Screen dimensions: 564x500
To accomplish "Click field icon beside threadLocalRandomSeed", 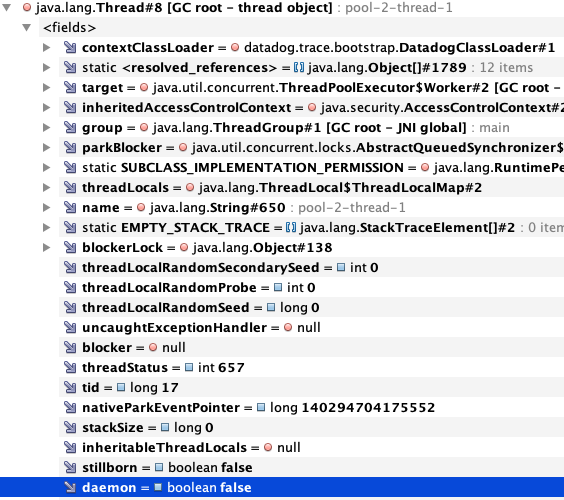I will coord(70,308).
